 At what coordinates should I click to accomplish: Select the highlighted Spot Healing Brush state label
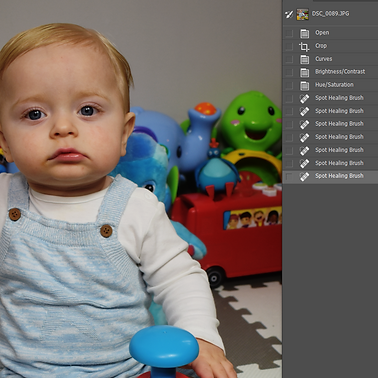point(339,176)
